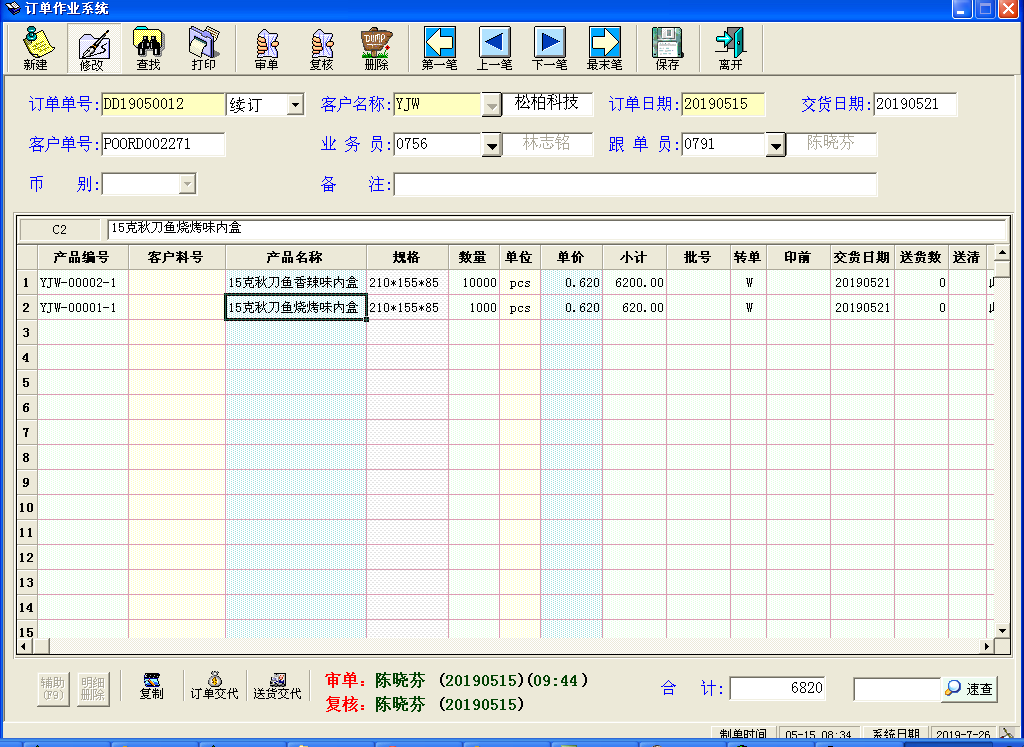Click the 打印 (Print) toolbar icon
The image size is (1024, 747).
pyautogui.click(x=204, y=48)
